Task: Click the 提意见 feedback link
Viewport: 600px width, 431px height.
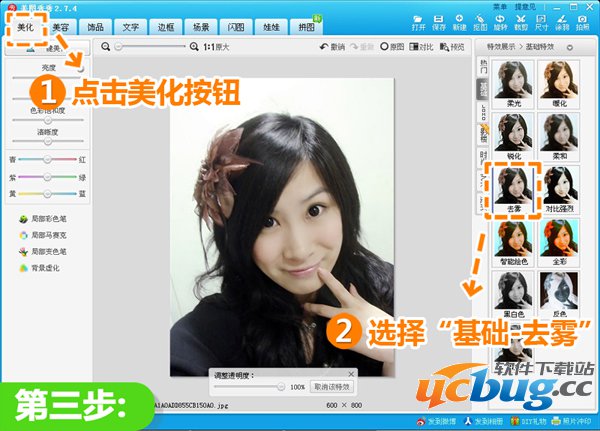Action: [525, 7]
